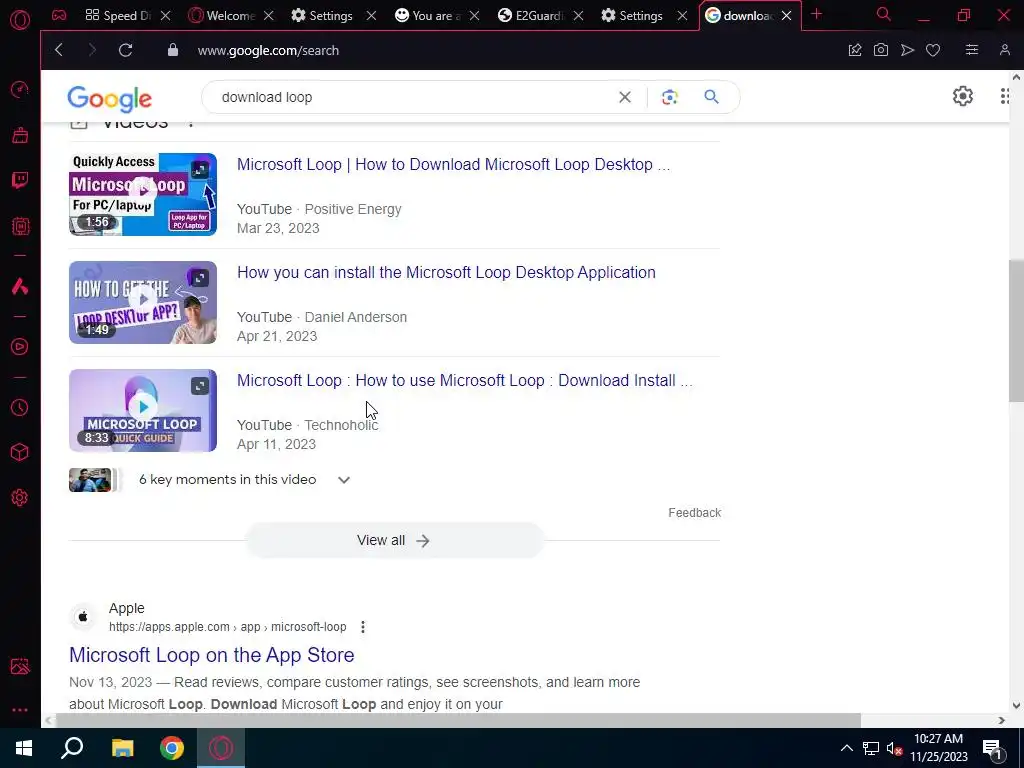Open Extensions cube icon in sidebar

20,452
